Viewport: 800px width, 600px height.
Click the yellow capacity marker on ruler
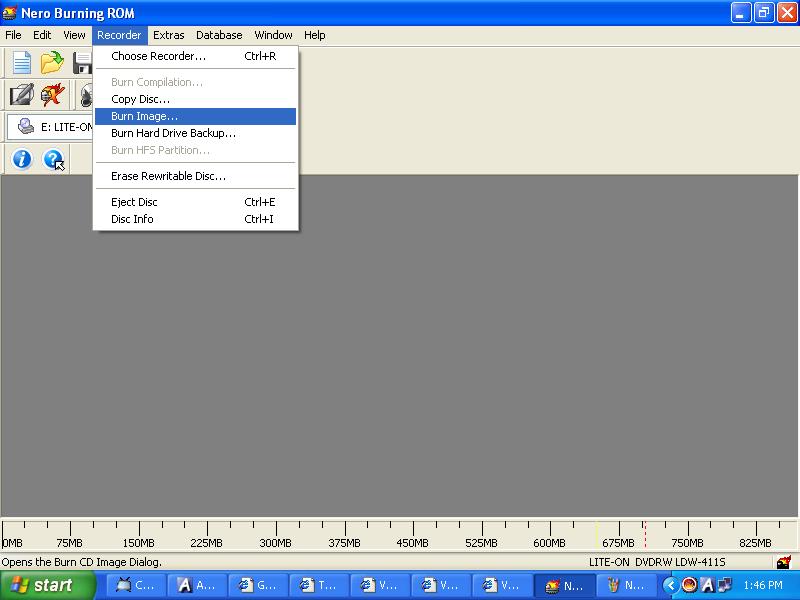(x=596, y=534)
